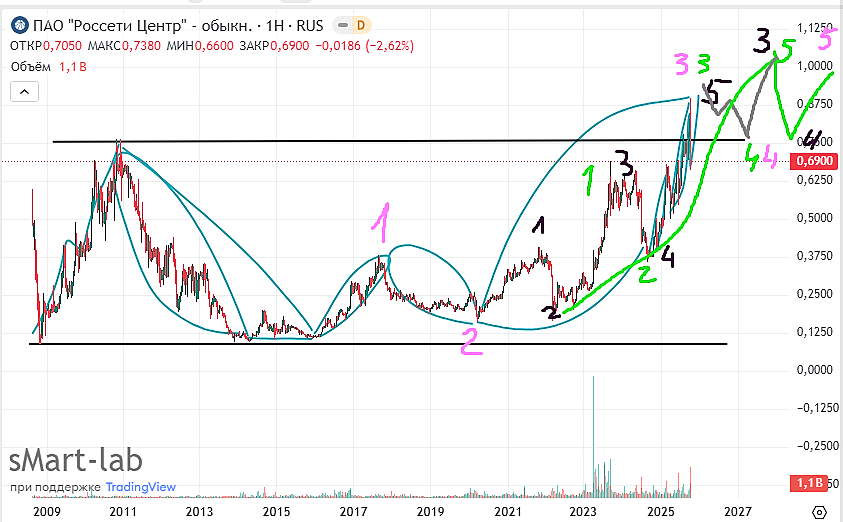The image size is (843, 522).
Task: Select the lower black horizontal support line
Action: 300,344
